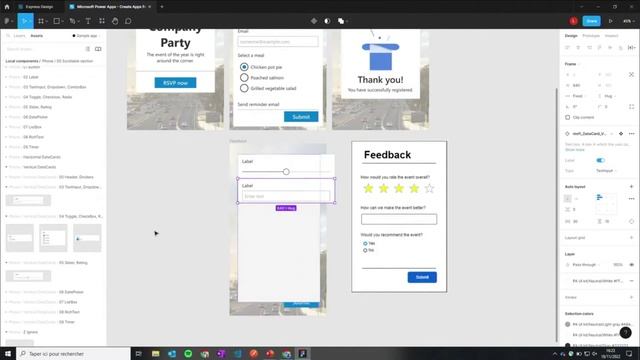
Task: Open the Type TextInput dropdown
Action: [x=607, y=171]
